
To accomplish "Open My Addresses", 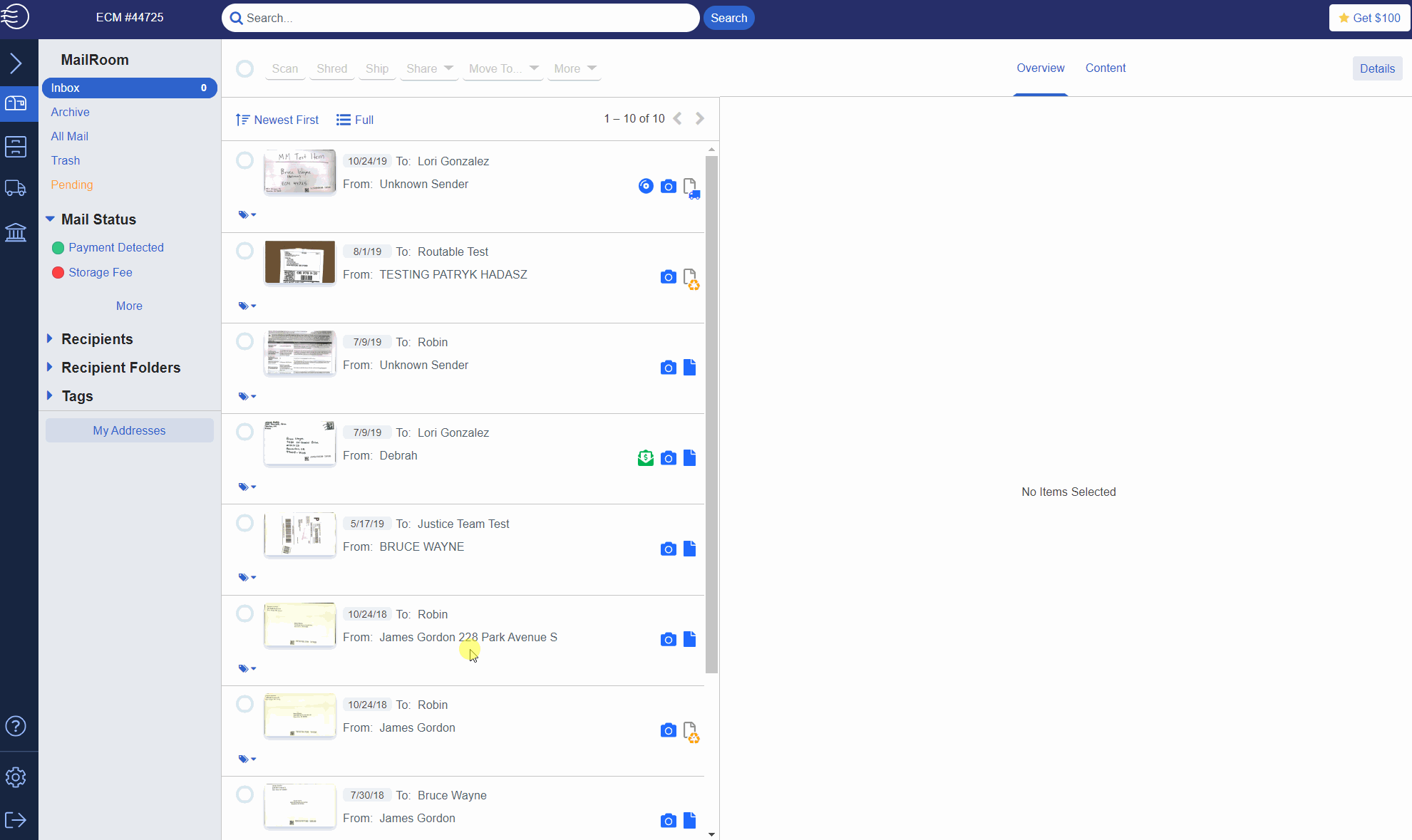I will [129, 430].
